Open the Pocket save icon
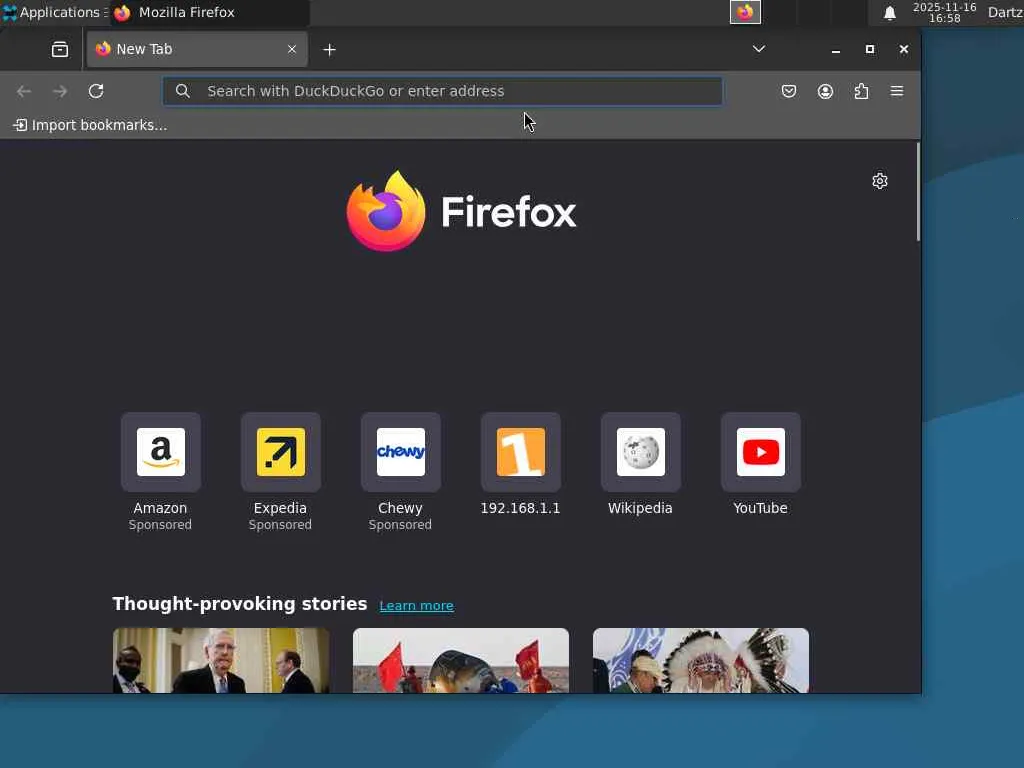This screenshot has height=768, width=1024. (789, 91)
